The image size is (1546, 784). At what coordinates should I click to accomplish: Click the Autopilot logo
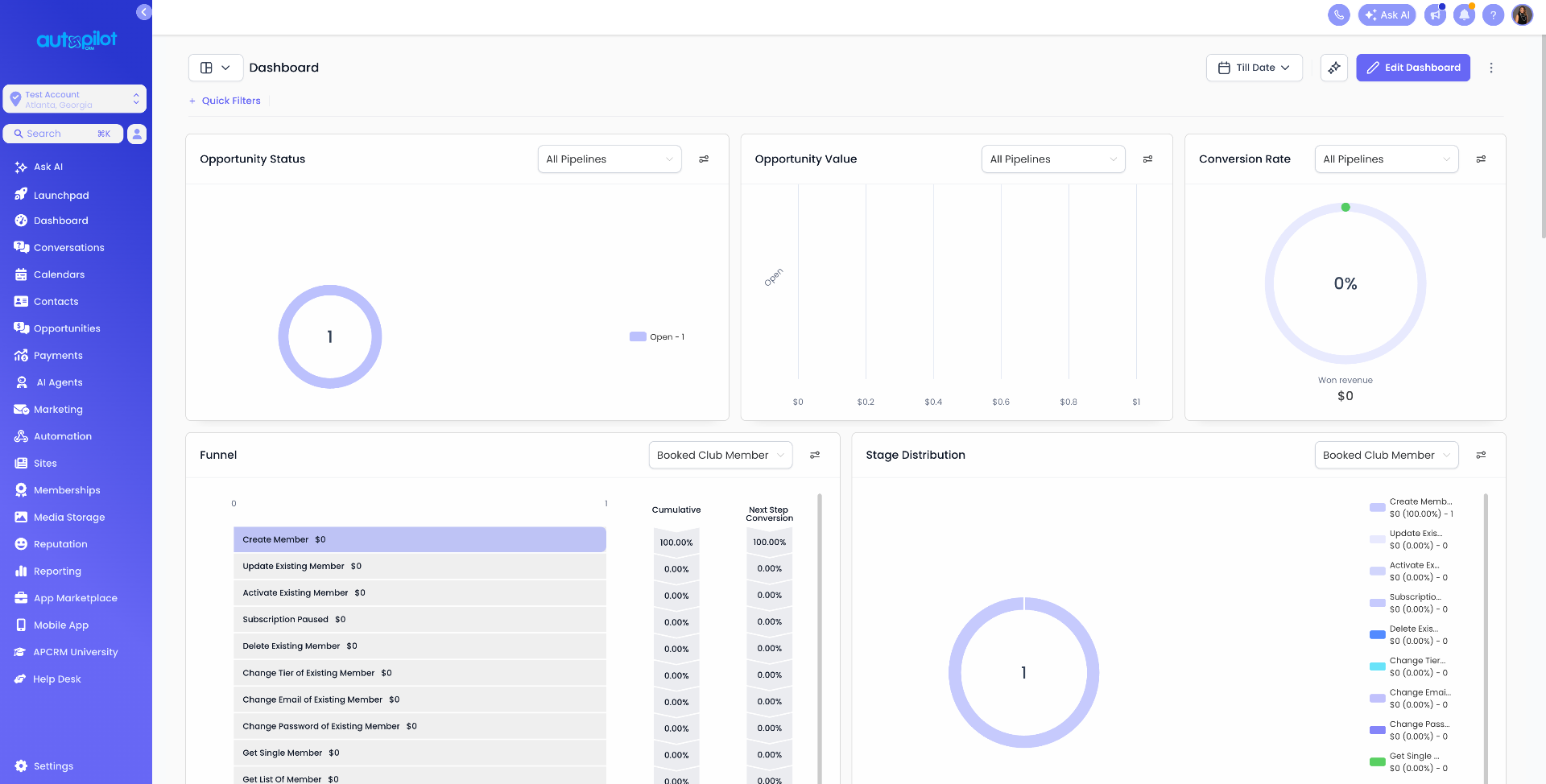[76, 40]
